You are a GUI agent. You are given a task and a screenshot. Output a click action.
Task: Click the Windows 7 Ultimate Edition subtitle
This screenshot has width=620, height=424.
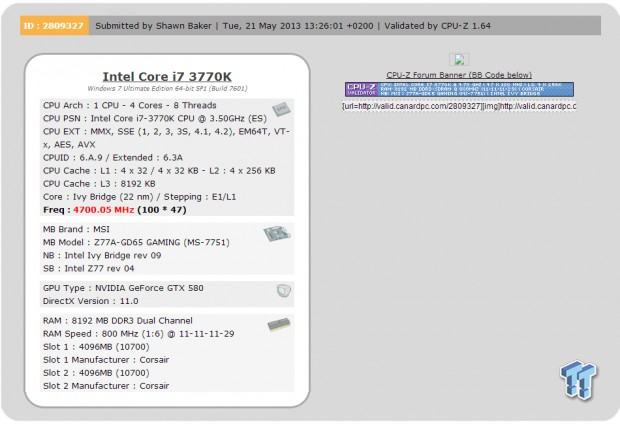point(167,88)
